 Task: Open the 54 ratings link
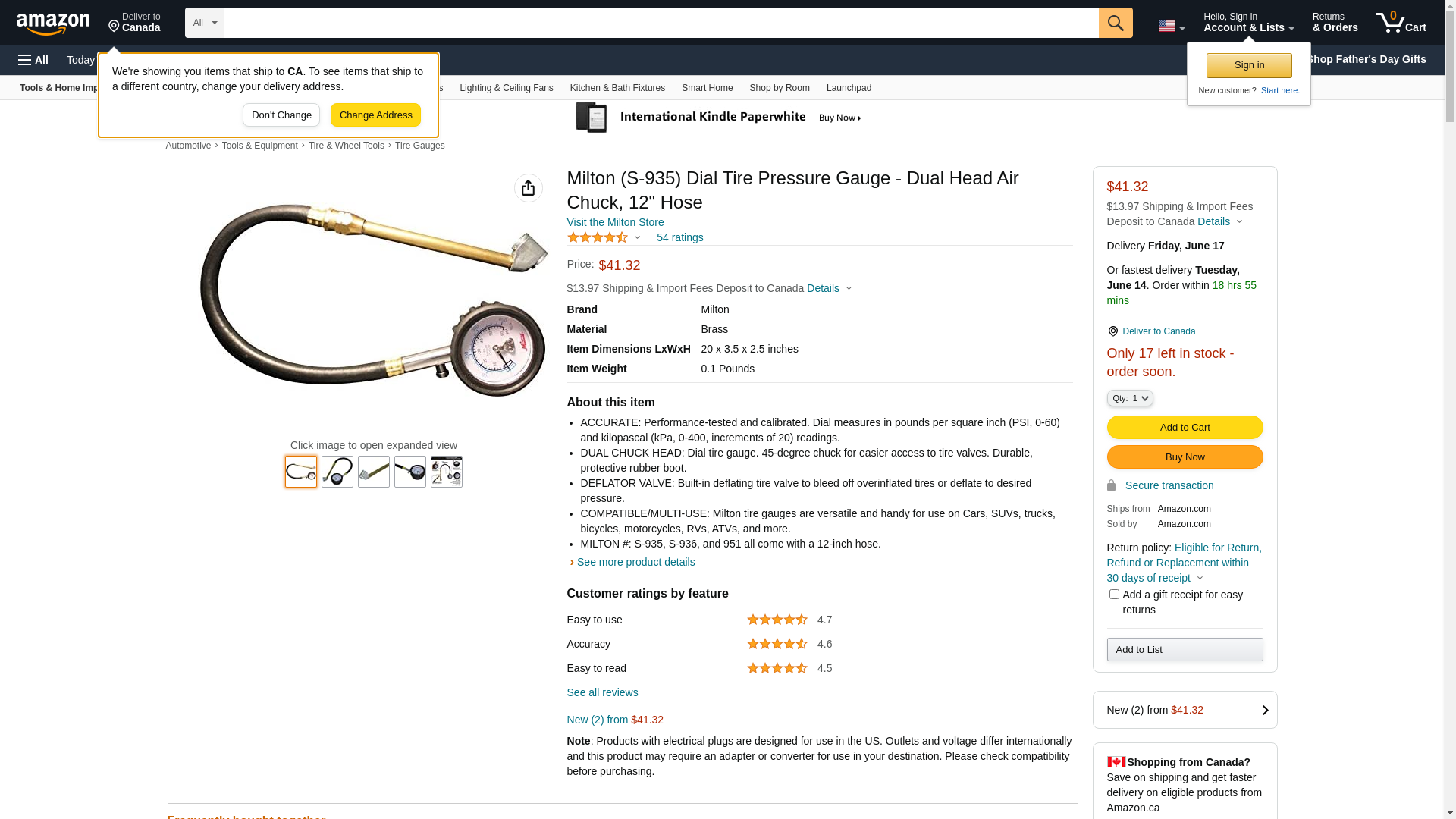click(x=679, y=237)
